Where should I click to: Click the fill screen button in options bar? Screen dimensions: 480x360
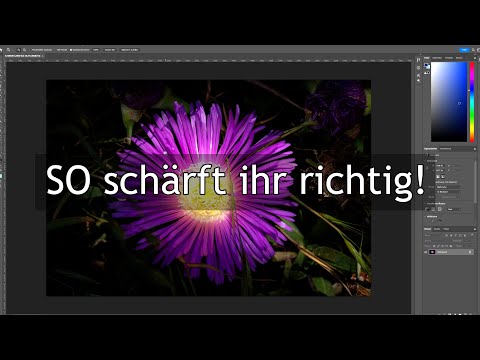[129, 50]
